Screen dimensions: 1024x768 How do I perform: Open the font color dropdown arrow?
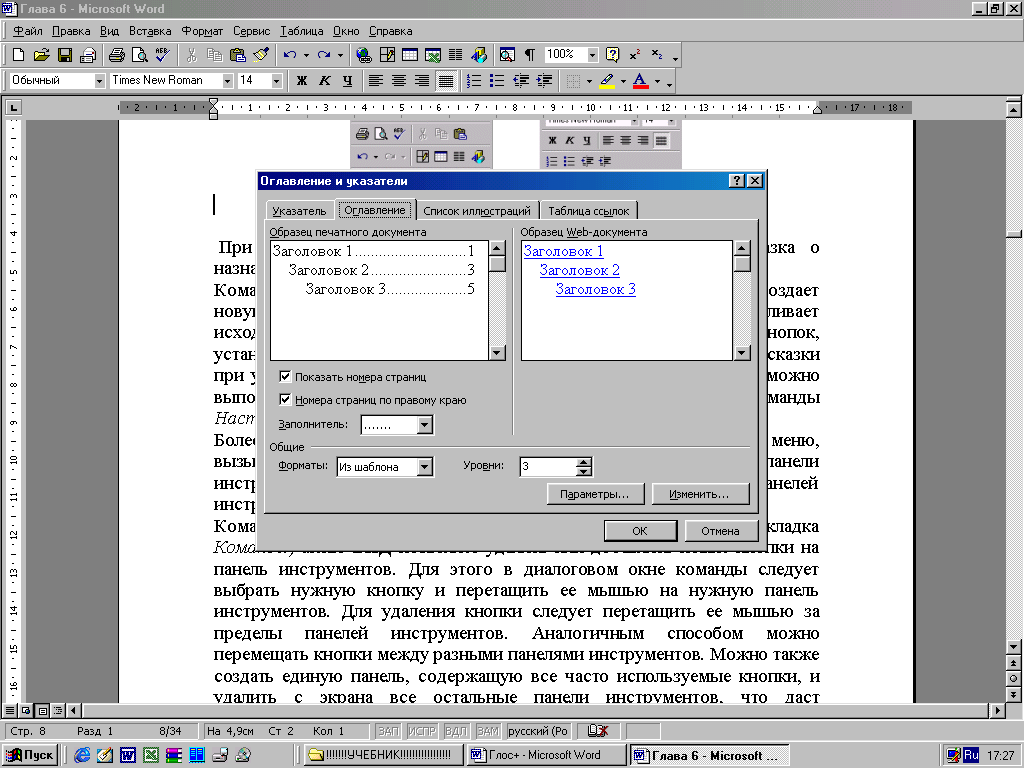[658, 81]
